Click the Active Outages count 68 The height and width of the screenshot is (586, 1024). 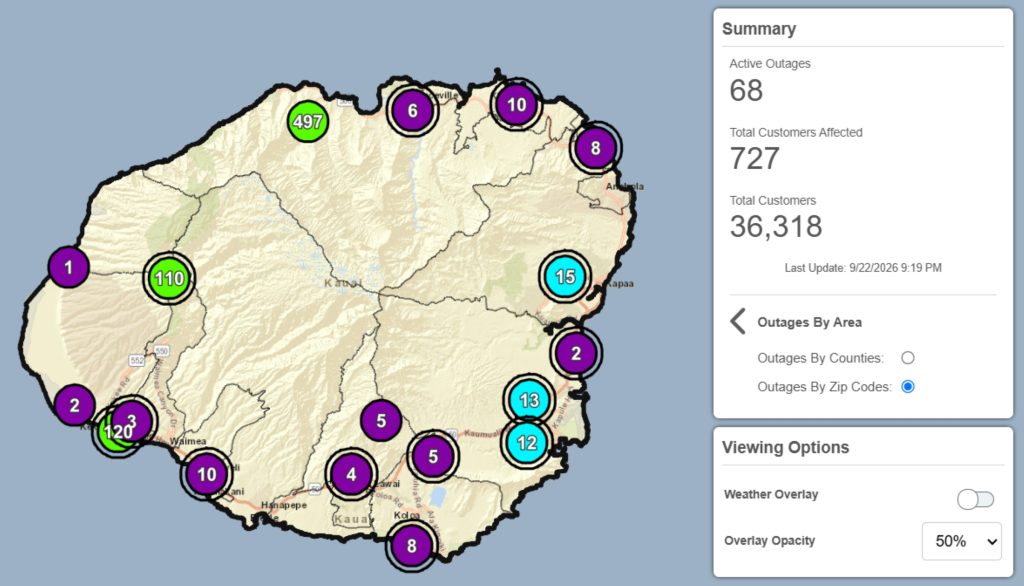click(746, 90)
